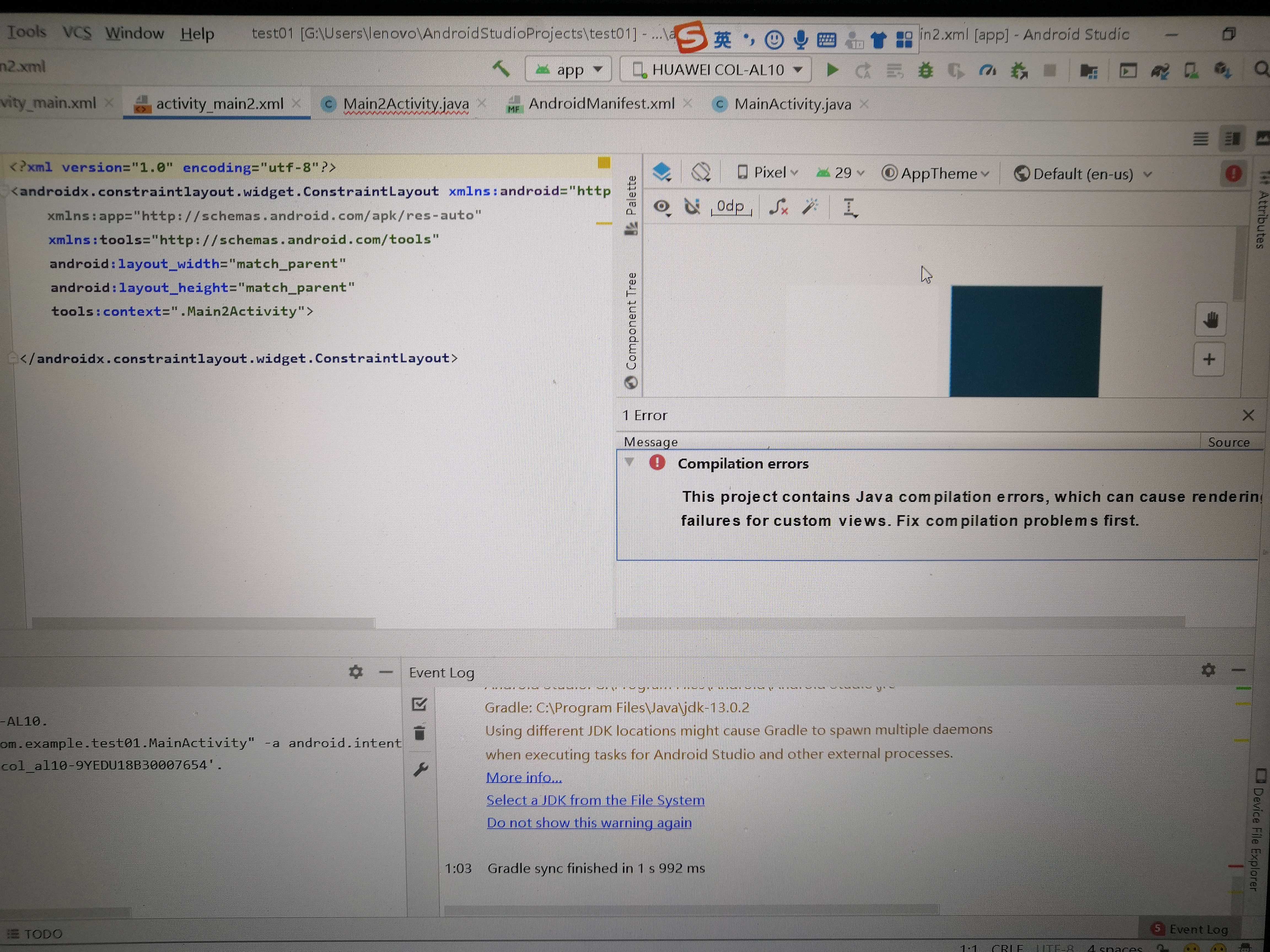Viewport: 1270px width, 952px height.
Task: Open the Window menu
Action: point(134,33)
